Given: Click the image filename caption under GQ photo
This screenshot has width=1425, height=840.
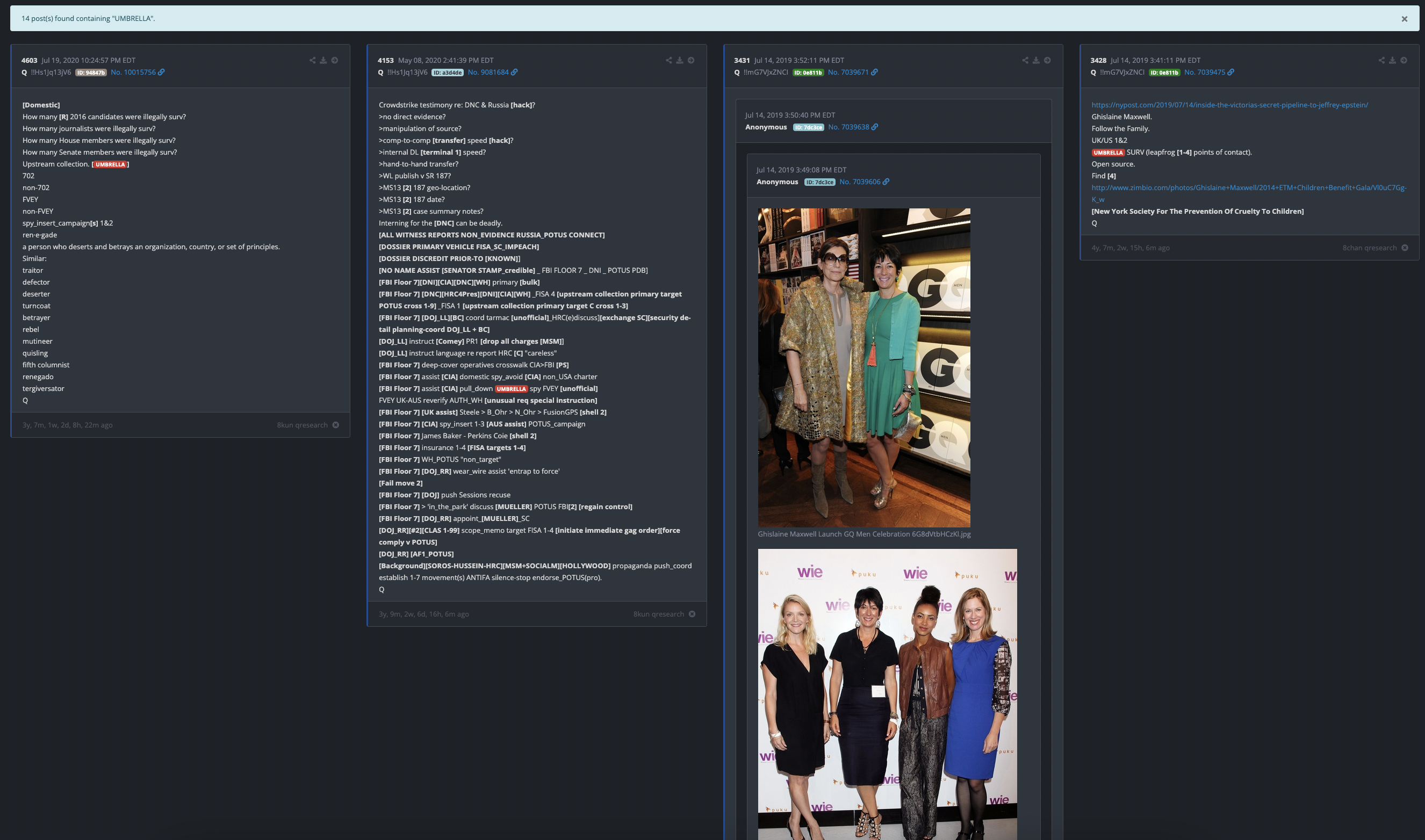Looking at the screenshot, I should point(864,534).
